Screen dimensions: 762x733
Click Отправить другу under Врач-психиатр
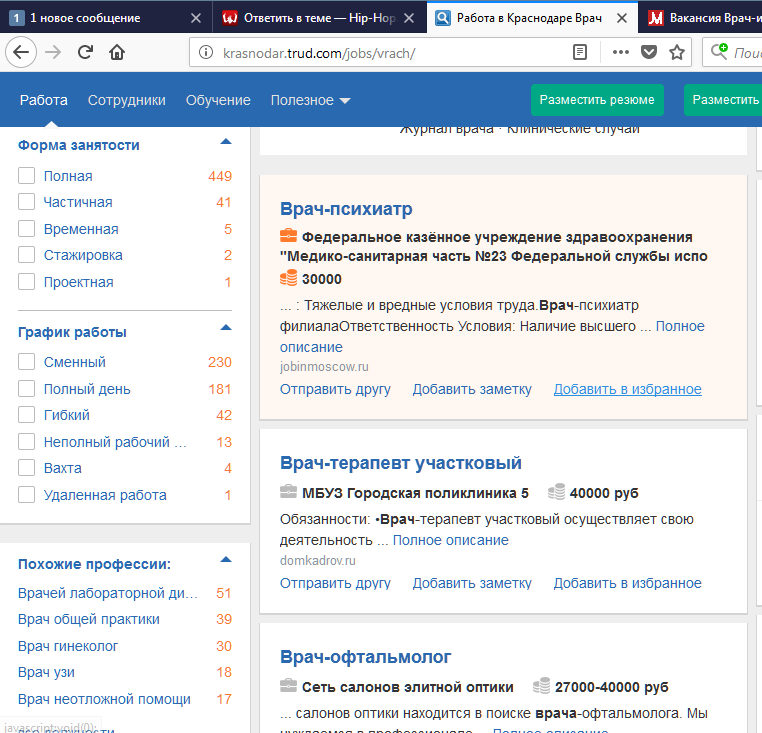335,389
